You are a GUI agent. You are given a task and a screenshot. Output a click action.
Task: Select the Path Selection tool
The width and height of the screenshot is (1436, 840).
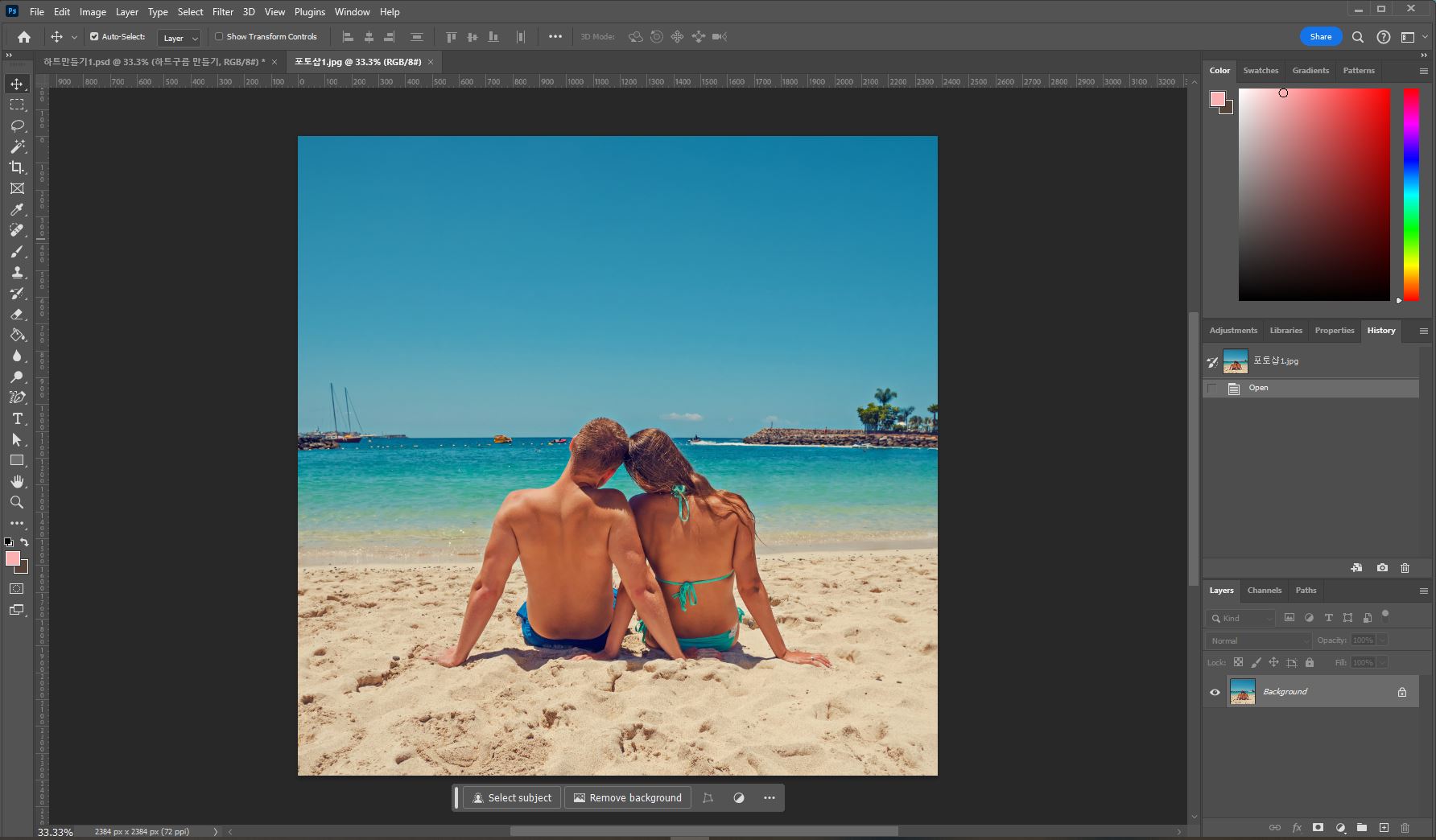coord(17,439)
